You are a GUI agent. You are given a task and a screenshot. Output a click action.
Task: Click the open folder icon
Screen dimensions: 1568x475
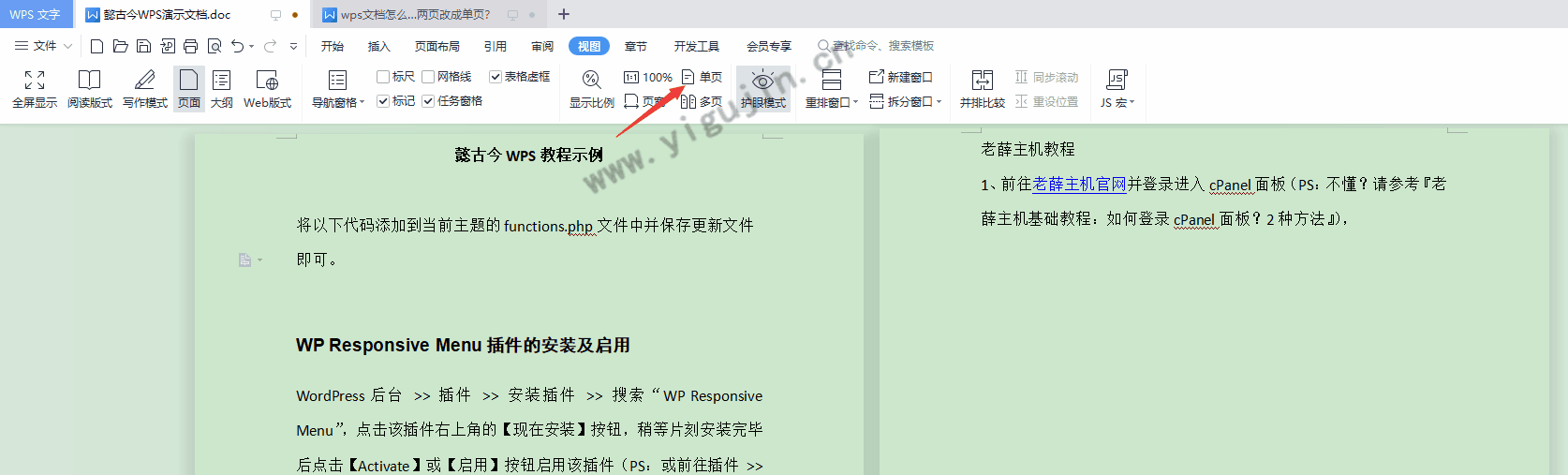pos(120,46)
